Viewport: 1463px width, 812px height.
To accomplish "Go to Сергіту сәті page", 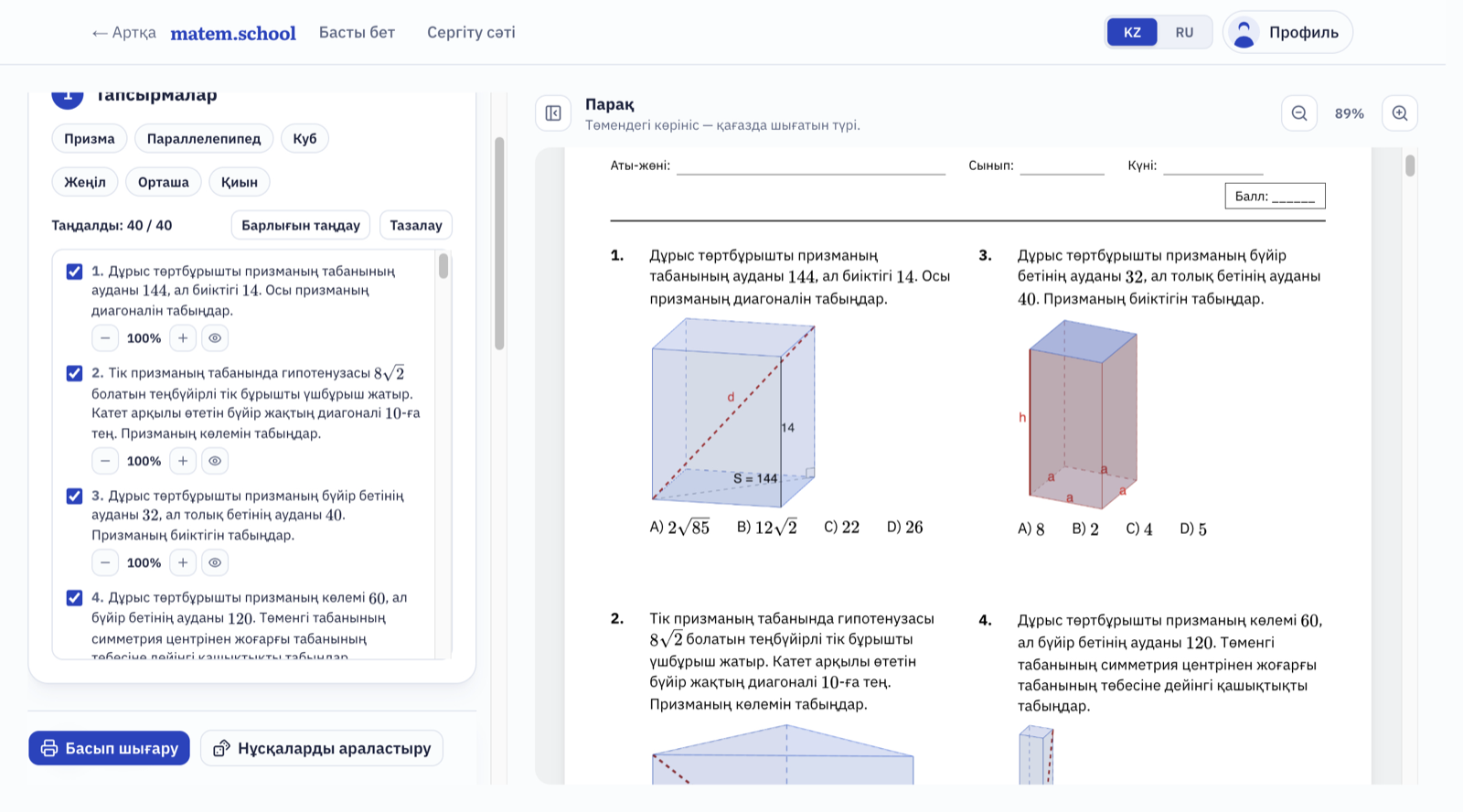I will [471, 32].
